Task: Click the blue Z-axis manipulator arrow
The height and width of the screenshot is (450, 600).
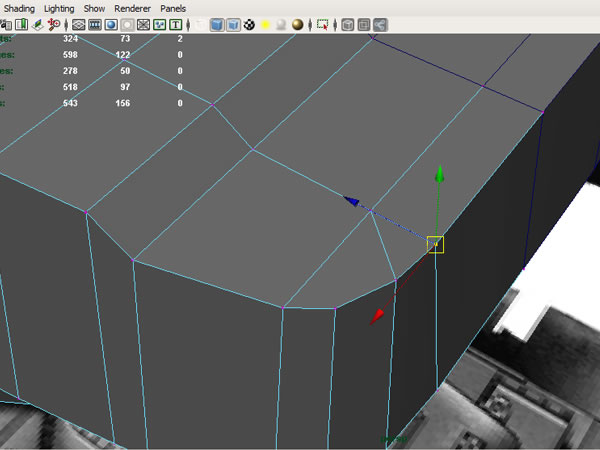Action: pos(351,201)
